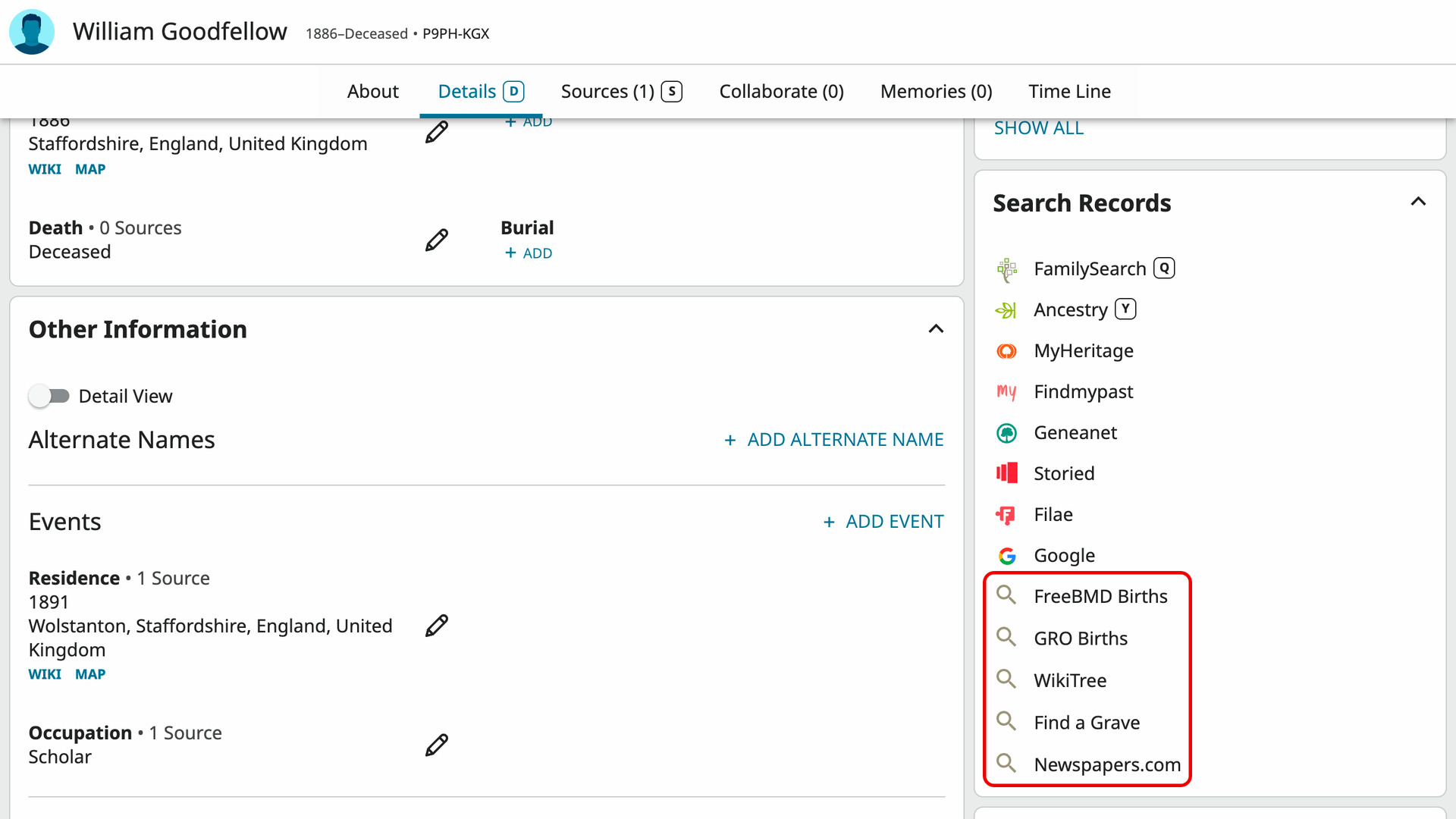The width and height of the screenshot is (1456, 819).
Task: Select the Details tab
Action: [x=481, y=92]
